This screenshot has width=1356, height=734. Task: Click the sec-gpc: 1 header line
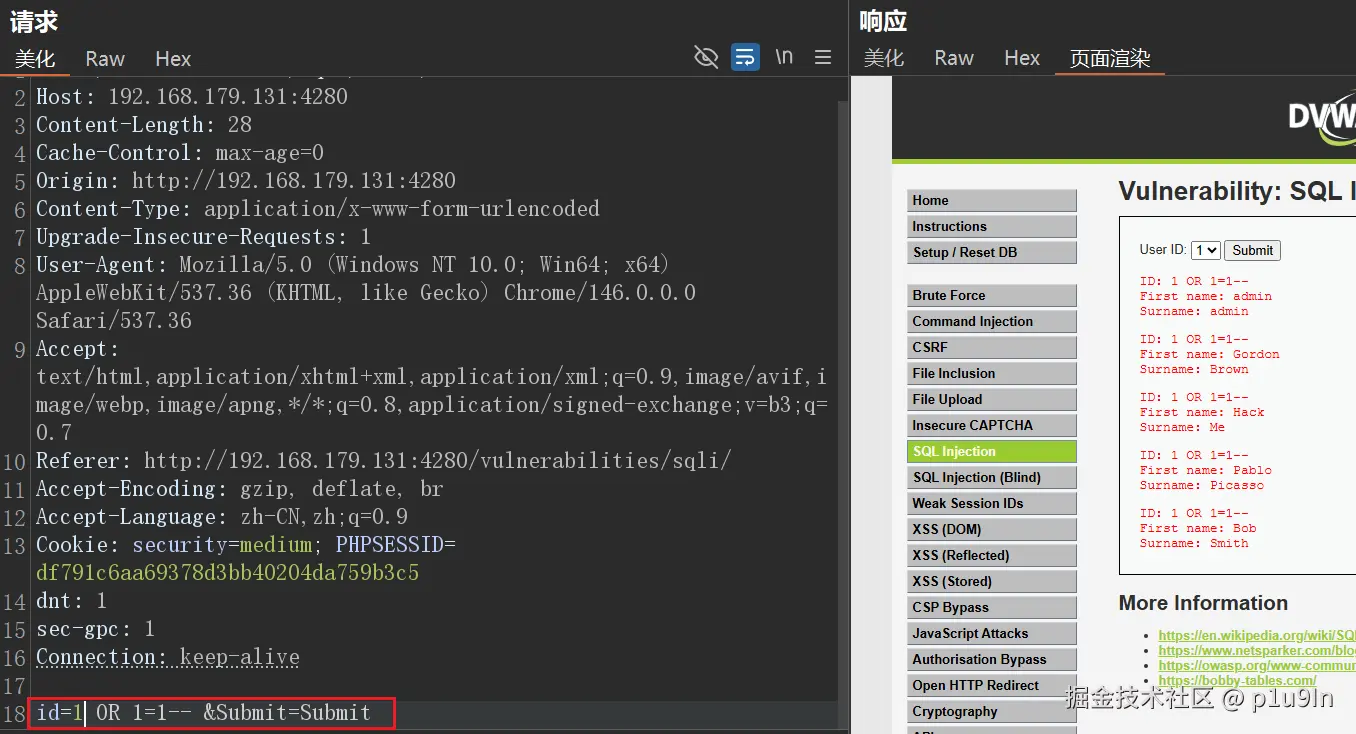click(96, 628)
